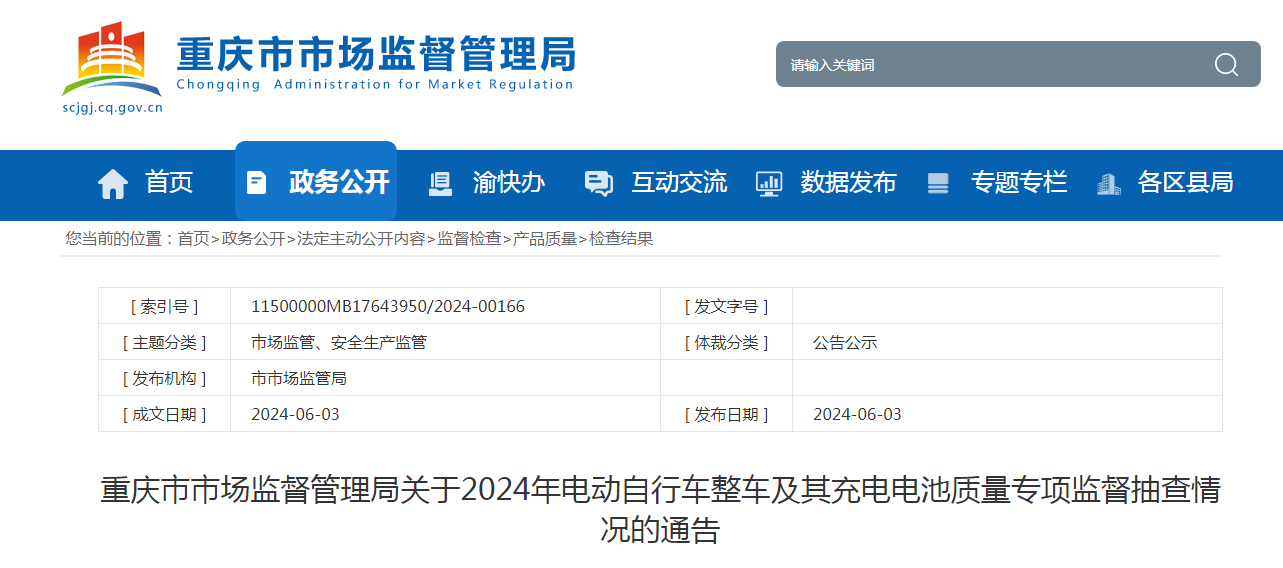Select the 渝快办 menu item
This screenshot has height=568, width=1283.
[x=509, y=182]
